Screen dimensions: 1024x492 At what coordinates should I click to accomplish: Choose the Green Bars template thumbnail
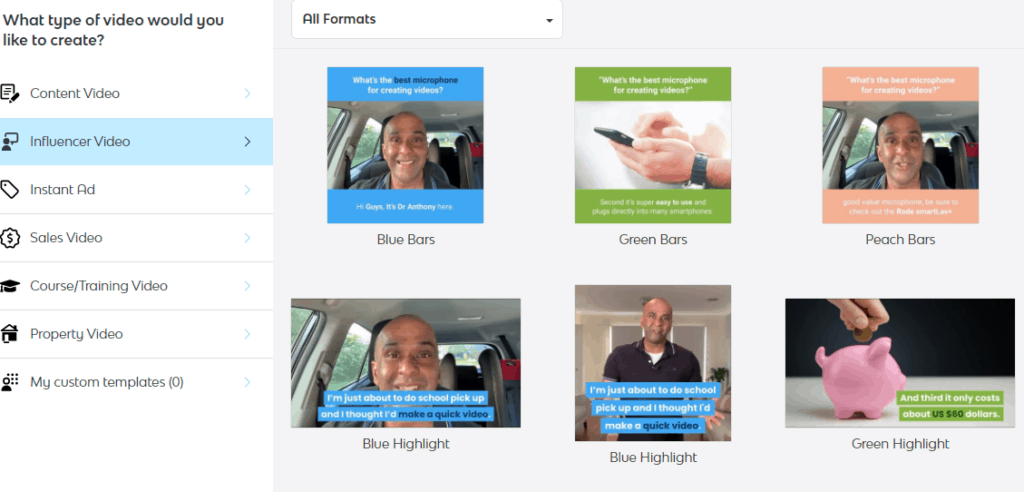click(x=652, y=145)
